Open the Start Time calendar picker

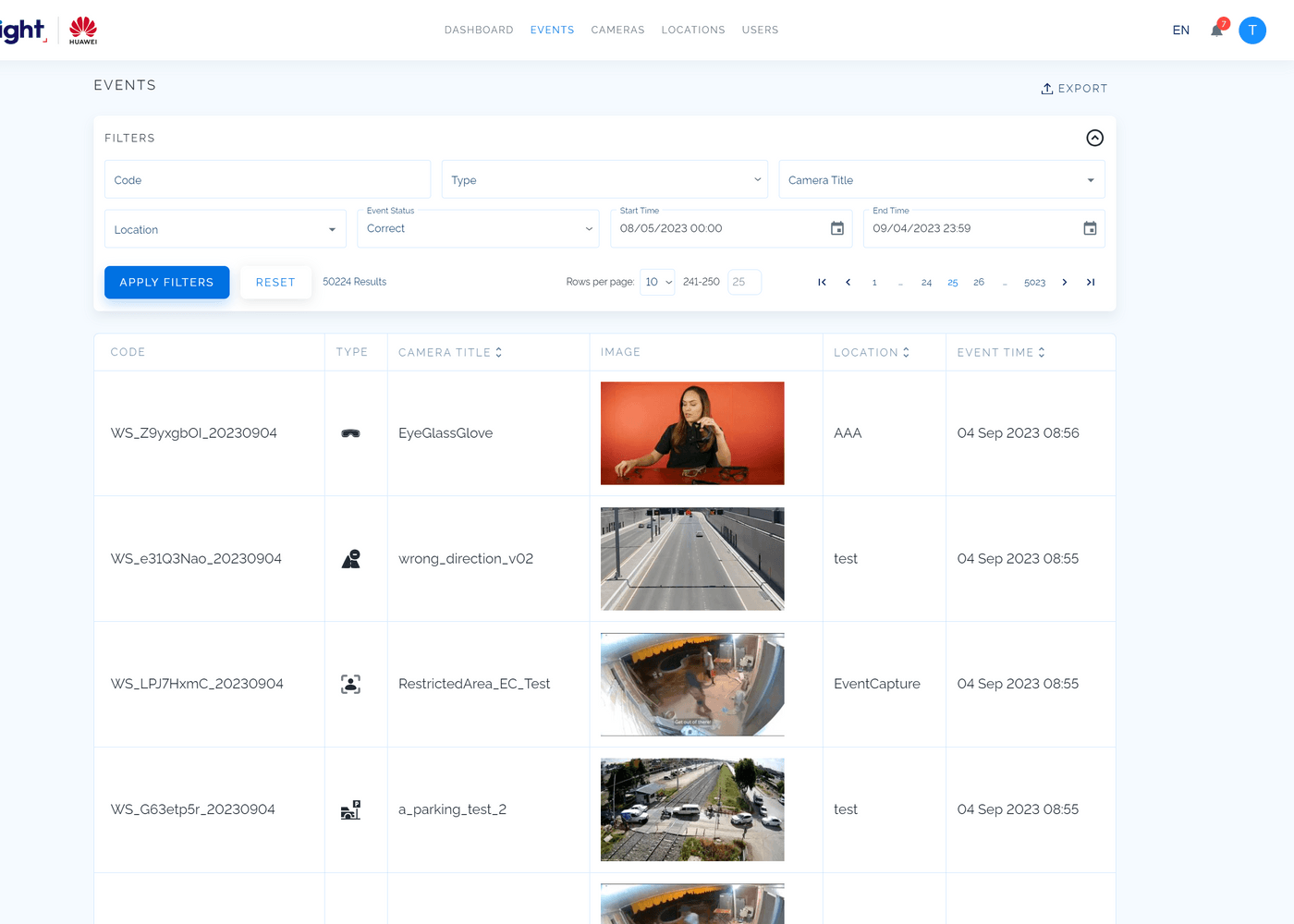click(836, 228)
